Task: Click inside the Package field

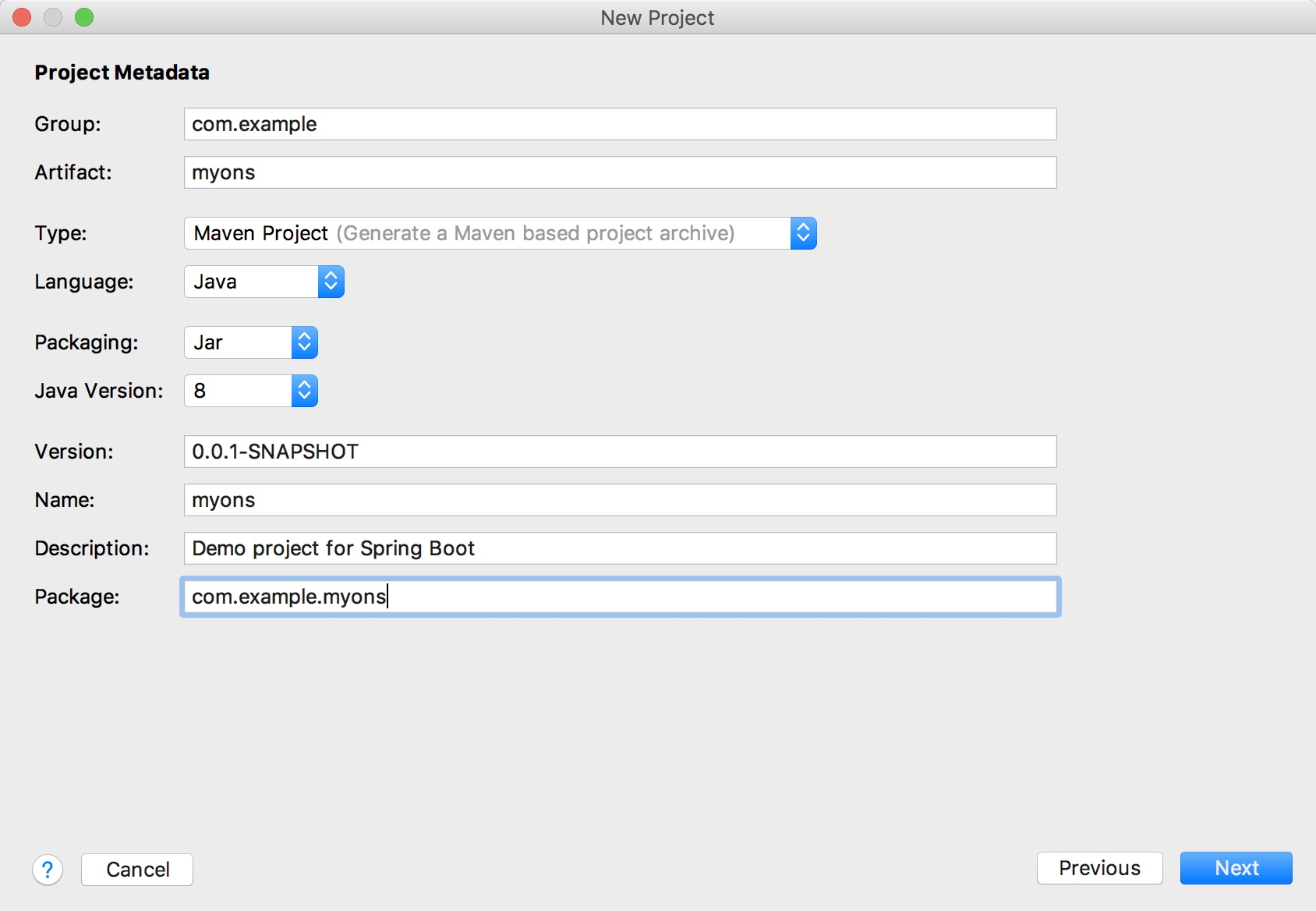Action: coord(620,597)
